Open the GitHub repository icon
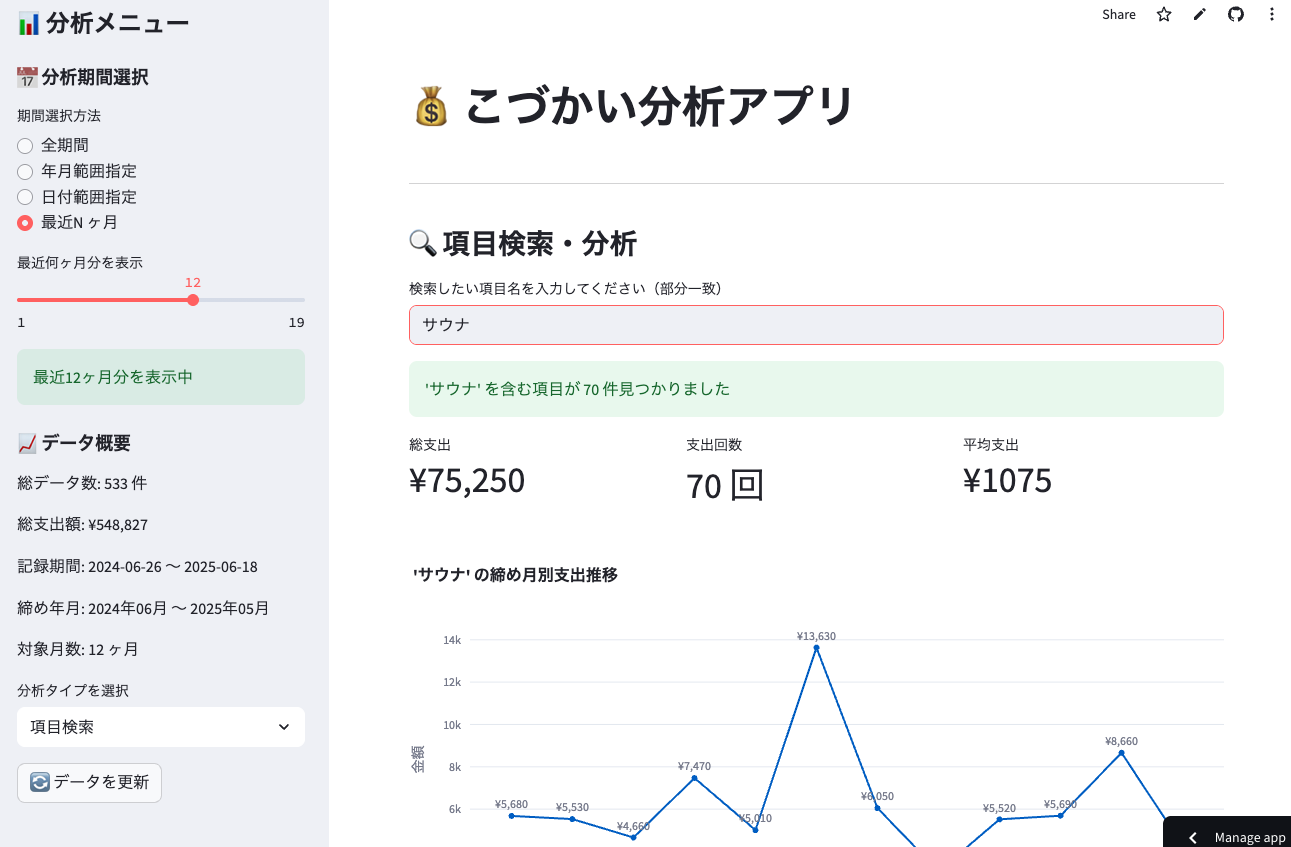Viewport: 1291px width, 847px height. (x=1236, y=14)
